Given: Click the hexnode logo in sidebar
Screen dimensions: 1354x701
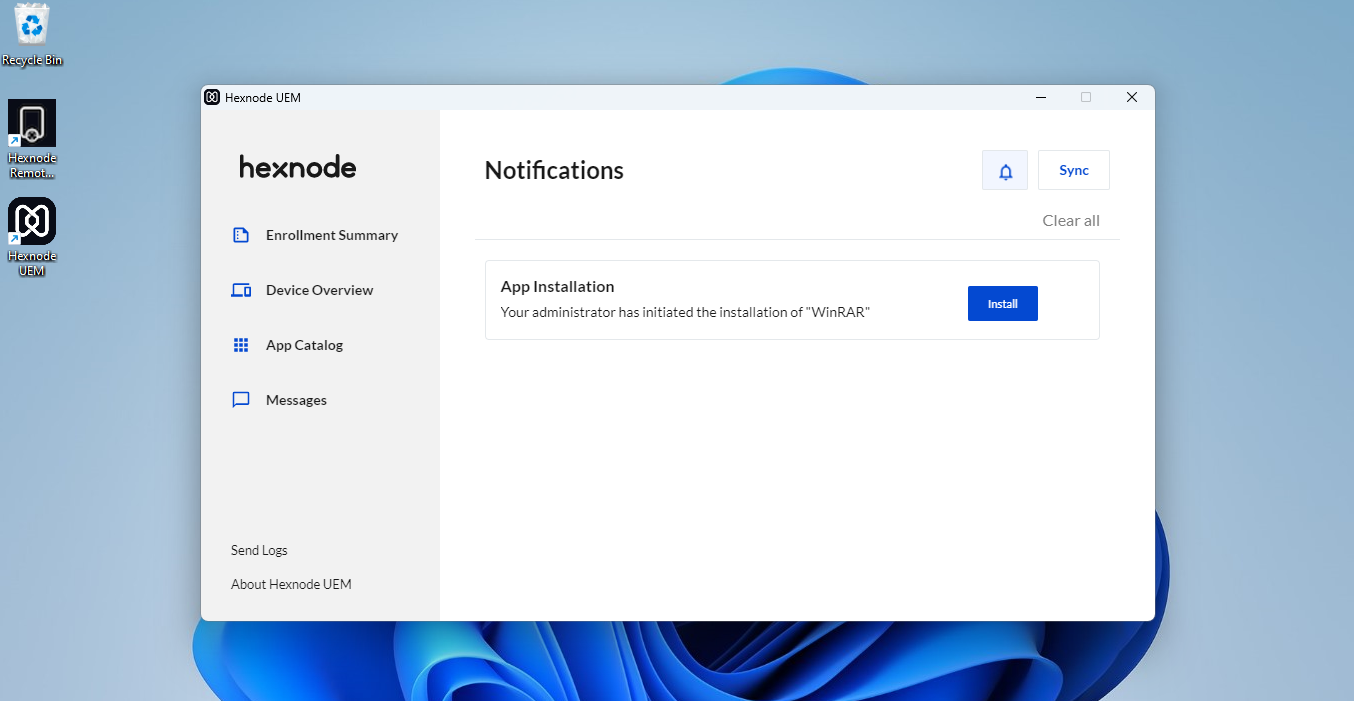Looking at the screenshot, I should point(298,167).
